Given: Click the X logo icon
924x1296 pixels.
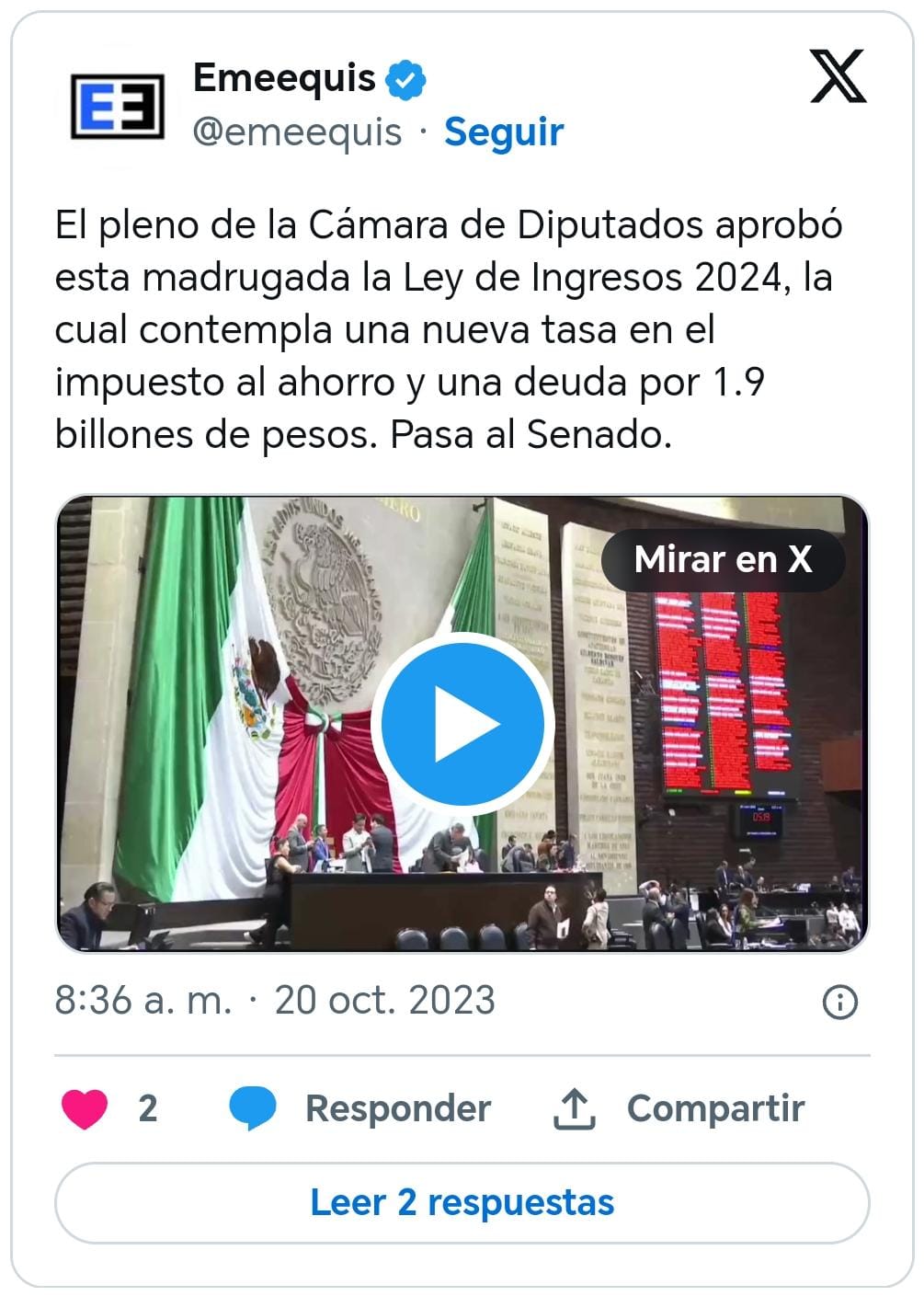Looking at the screenshot, I should pyautogui.click(x=838, y=76).
